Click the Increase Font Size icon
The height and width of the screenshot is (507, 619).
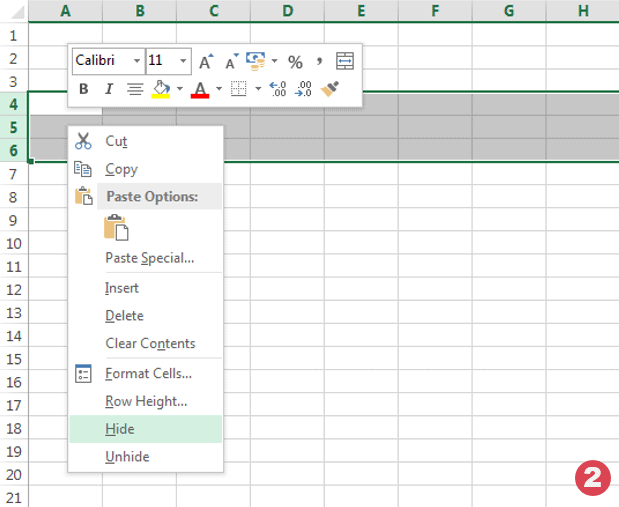click(x=206, y=61)
